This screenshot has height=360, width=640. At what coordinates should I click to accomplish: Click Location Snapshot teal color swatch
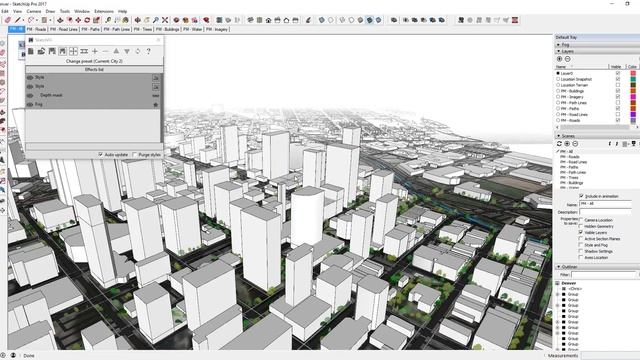pos(633,79)
